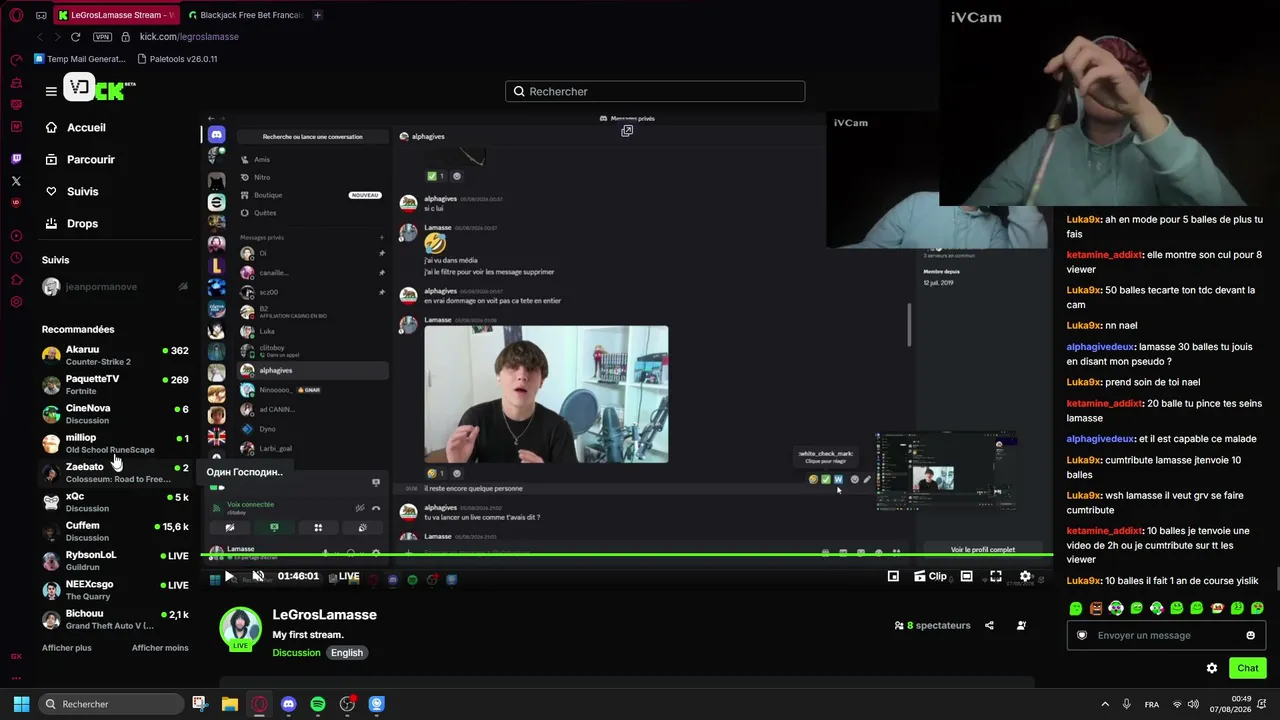Click the LeGrosLamasse channel avatar
Screen dimensions: 1280x720
[240, 627]
